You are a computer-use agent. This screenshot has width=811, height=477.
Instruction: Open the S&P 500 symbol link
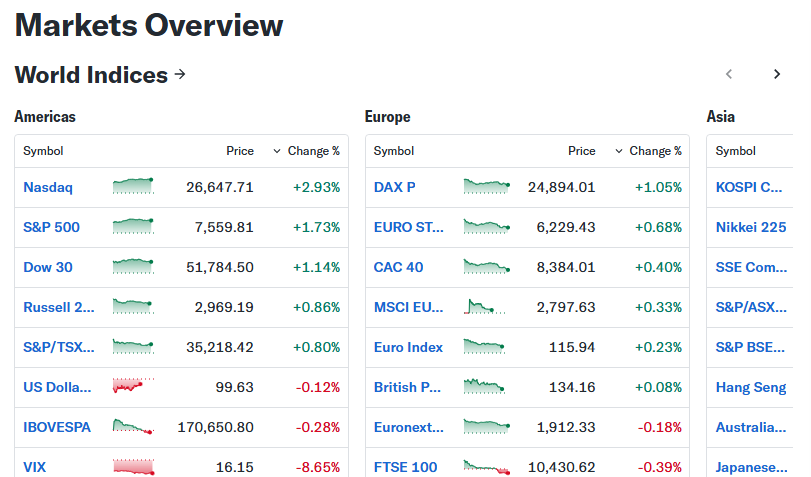click(51, 227)
